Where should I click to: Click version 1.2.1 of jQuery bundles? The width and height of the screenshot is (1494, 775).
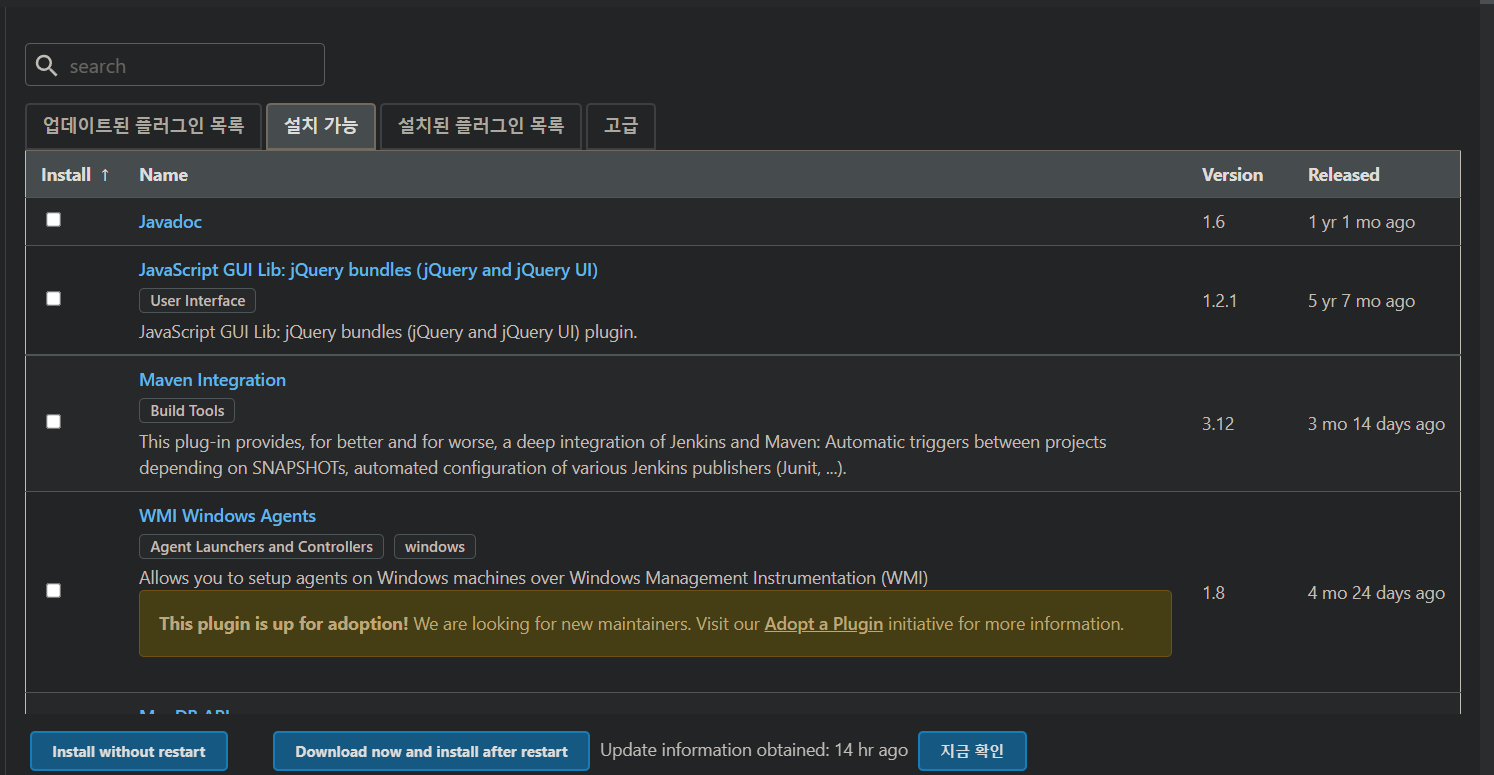[1219, 301]
